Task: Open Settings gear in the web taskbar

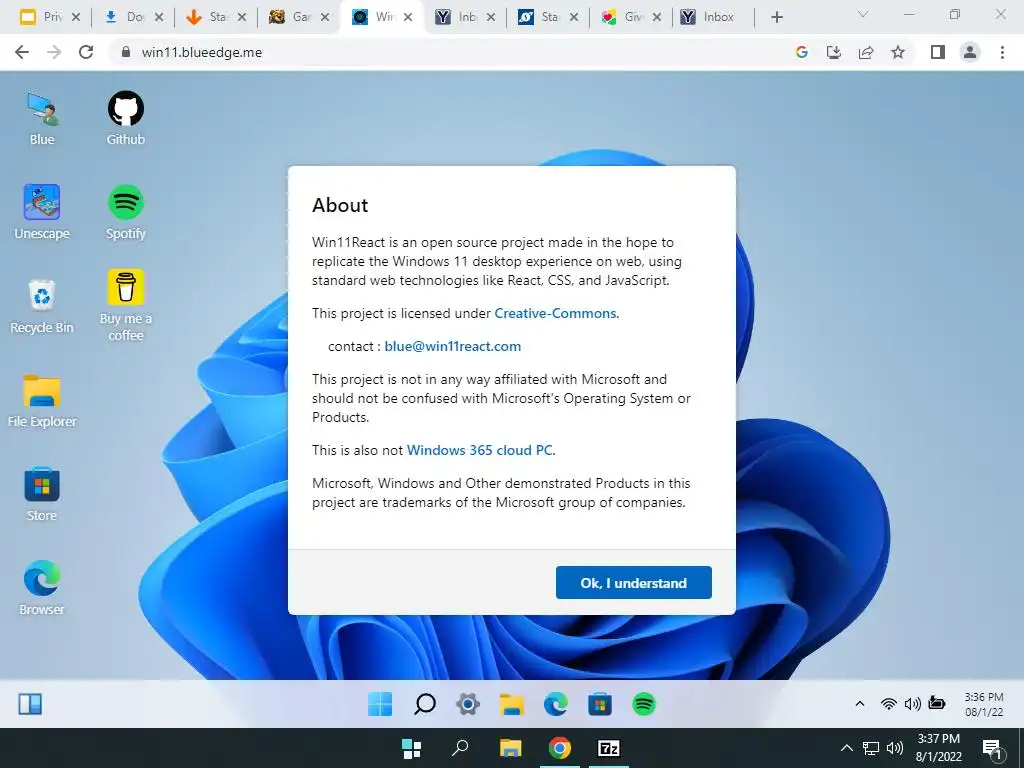Action: (x=468, y=704)
